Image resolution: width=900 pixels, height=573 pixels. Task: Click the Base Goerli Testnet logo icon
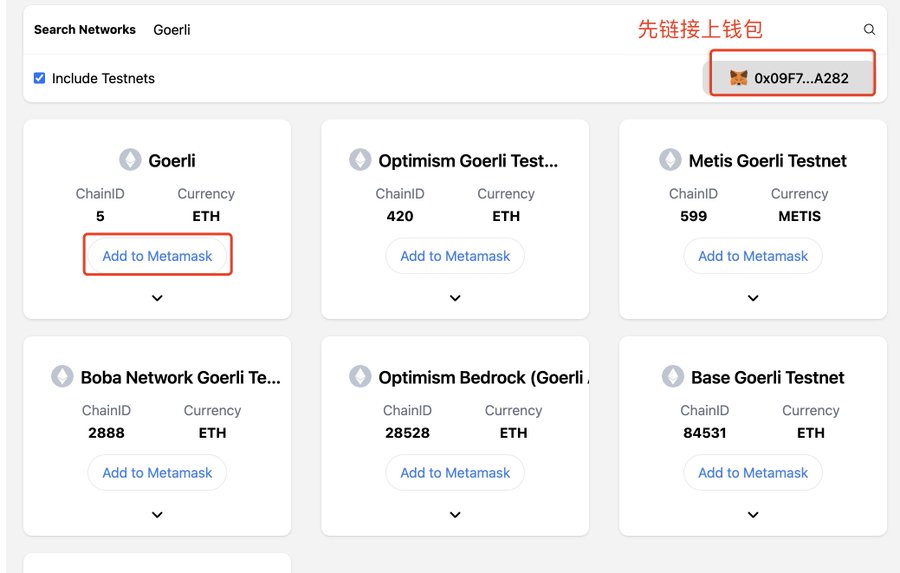click(x=673, y=377)
